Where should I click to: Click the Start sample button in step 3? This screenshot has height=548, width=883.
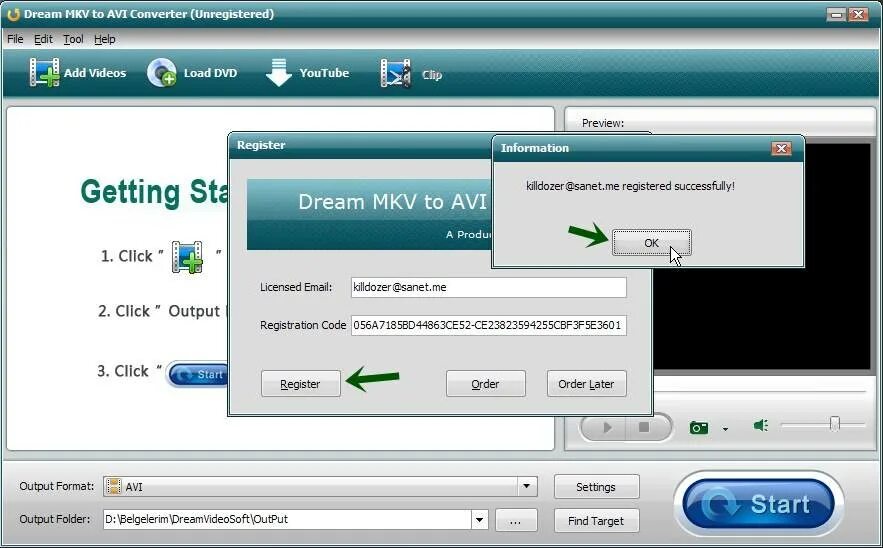198,374
